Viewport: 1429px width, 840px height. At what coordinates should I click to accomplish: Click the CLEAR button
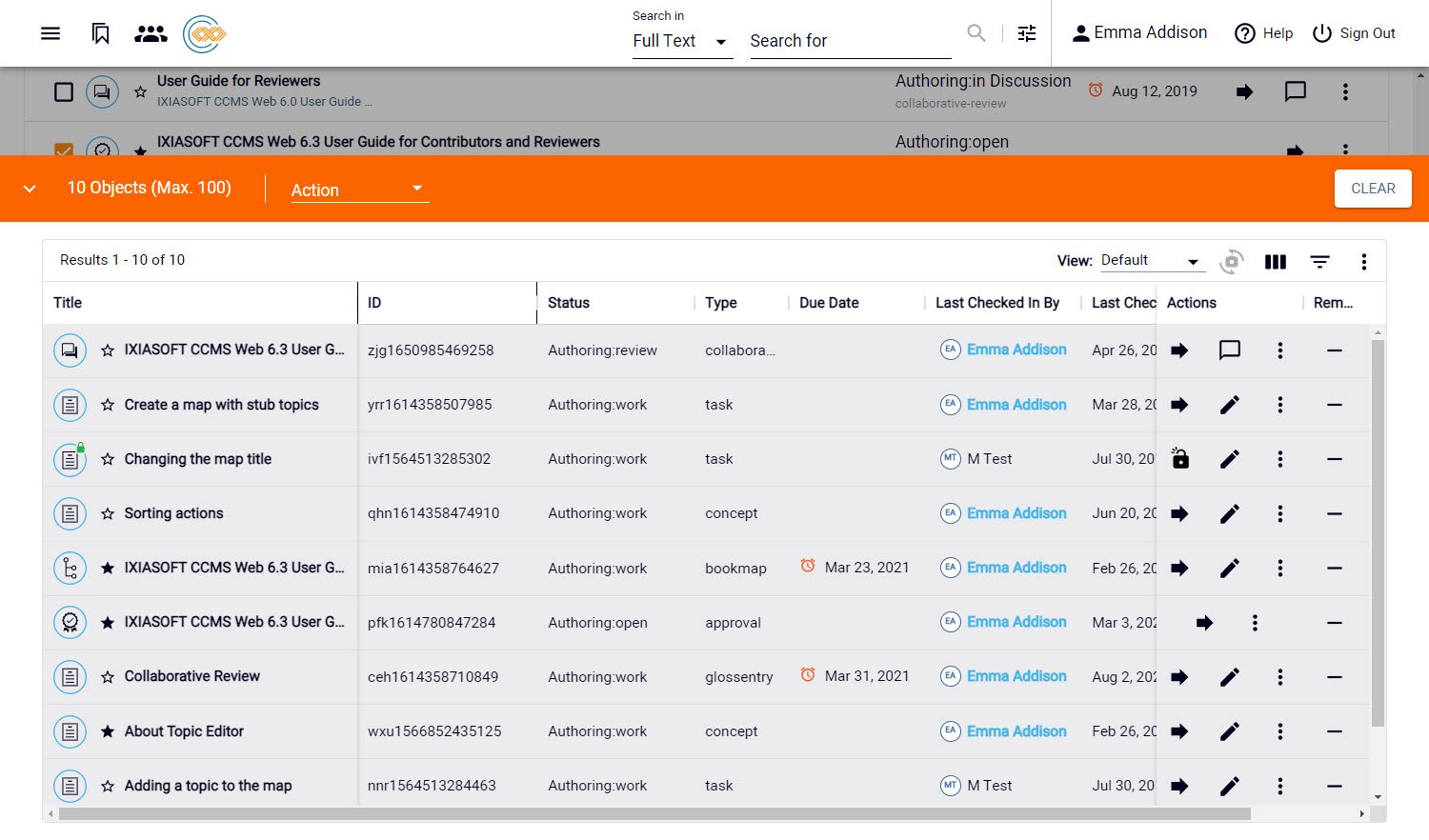coord(1373,189)
